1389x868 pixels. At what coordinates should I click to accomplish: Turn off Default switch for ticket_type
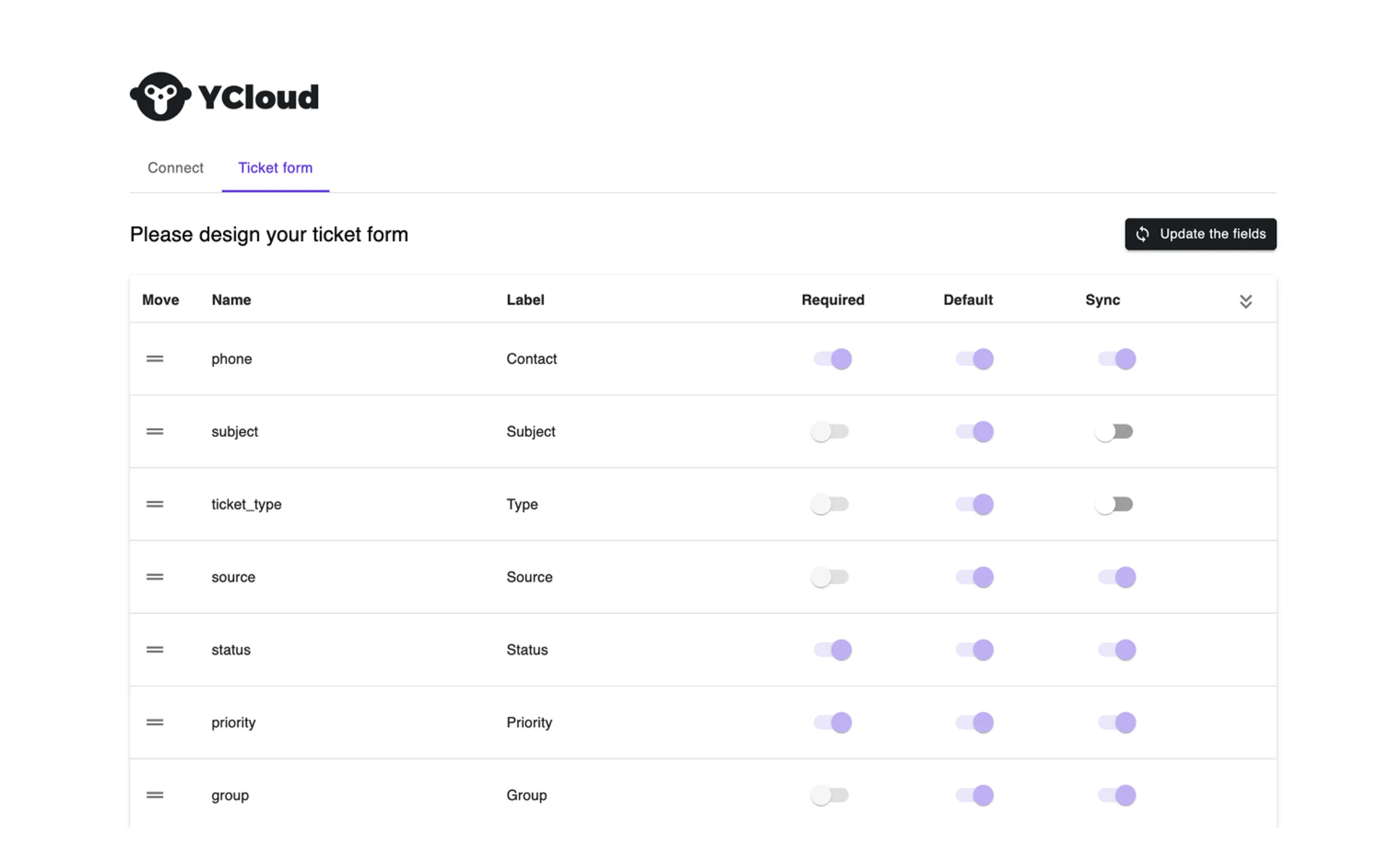tap(974, 504)
